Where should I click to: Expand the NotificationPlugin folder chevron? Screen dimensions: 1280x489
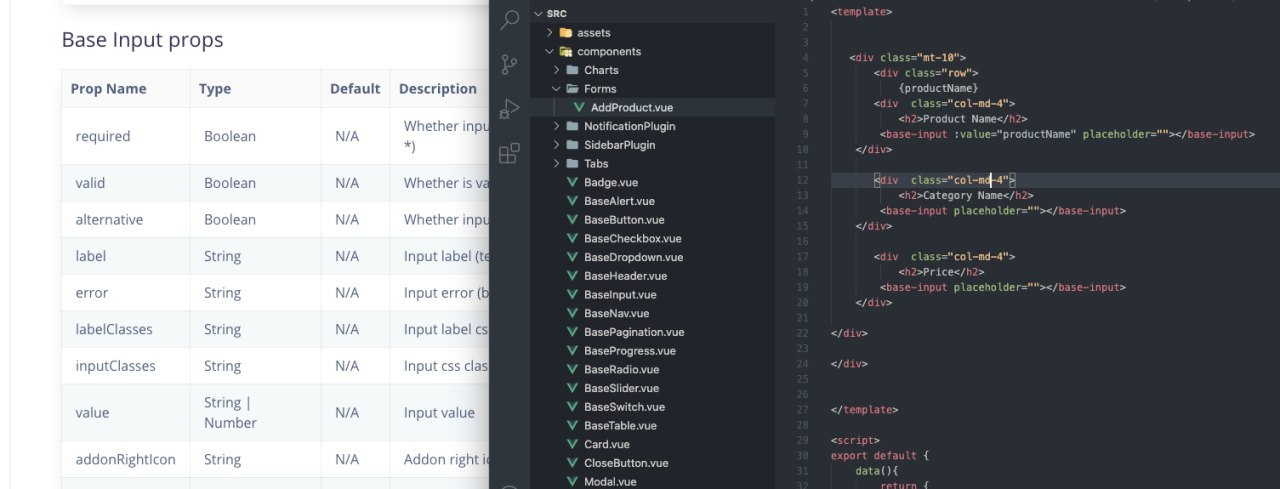pos(557,126)
